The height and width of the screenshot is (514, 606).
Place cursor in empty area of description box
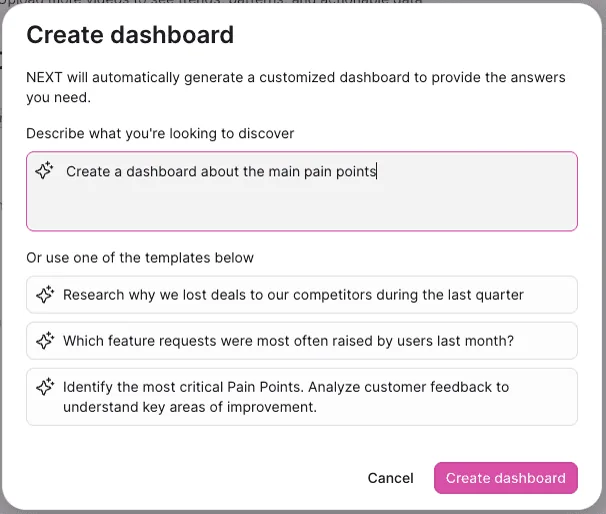302,209
